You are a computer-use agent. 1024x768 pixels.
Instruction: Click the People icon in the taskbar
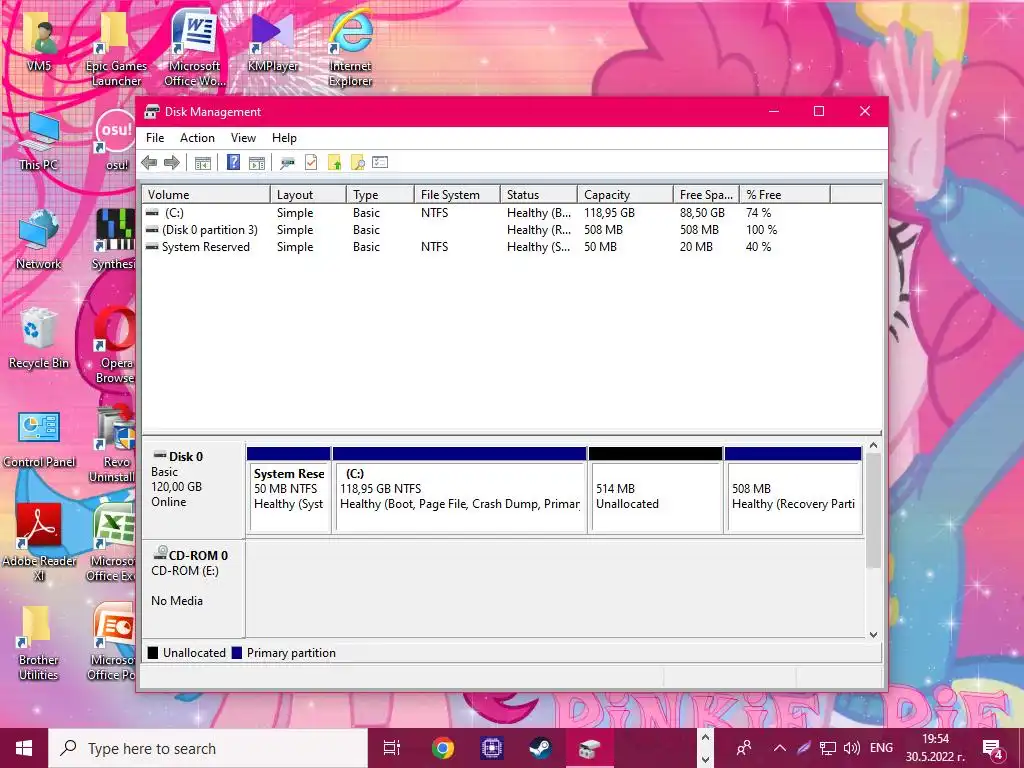(744, 748)
